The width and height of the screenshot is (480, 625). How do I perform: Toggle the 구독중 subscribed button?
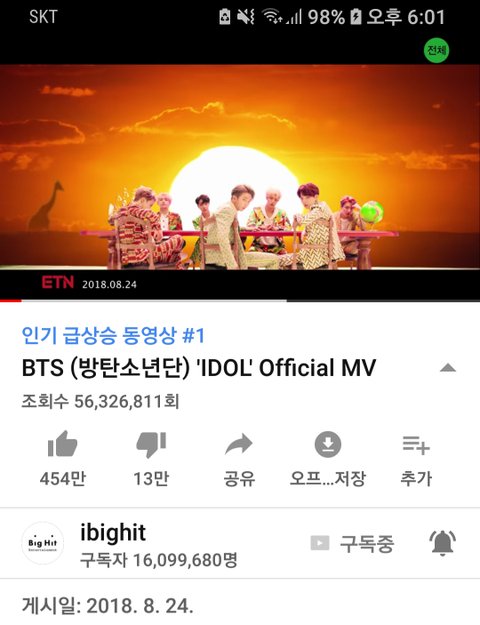point(352,543)
